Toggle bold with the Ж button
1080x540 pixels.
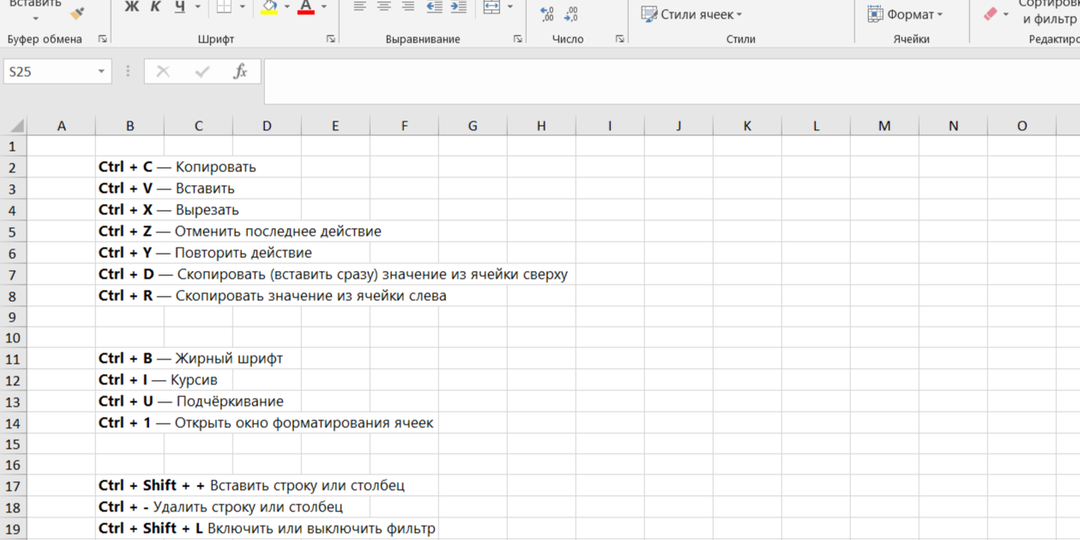pos(132,7)
